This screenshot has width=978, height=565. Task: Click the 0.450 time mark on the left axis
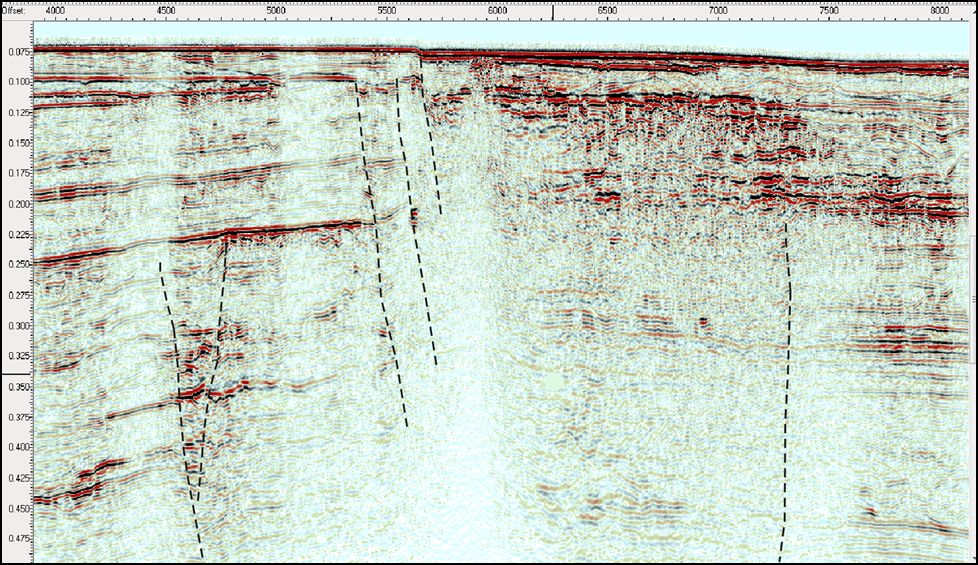[16, 508]
